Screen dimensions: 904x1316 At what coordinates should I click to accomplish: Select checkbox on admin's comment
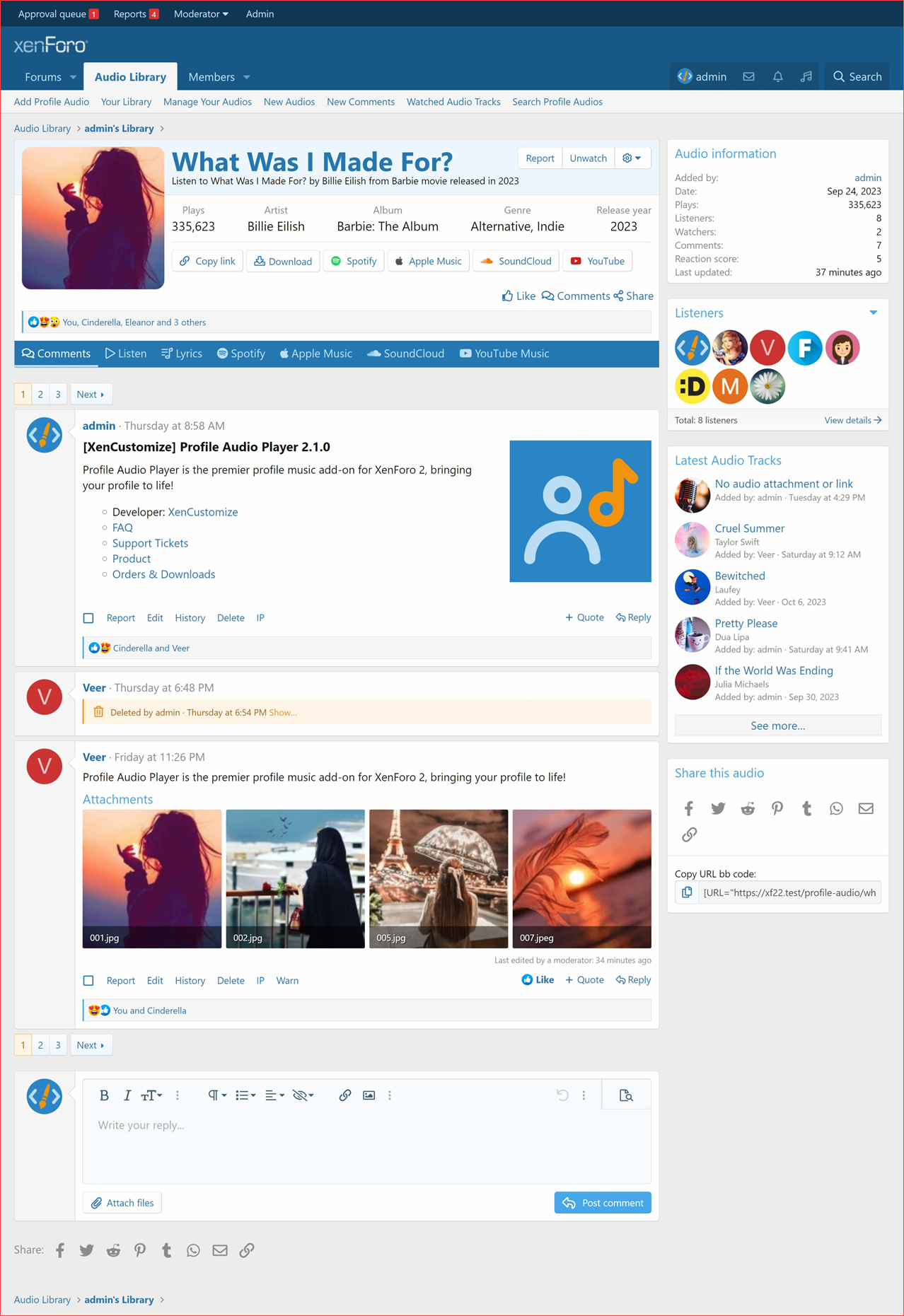(x=88, y=618)
